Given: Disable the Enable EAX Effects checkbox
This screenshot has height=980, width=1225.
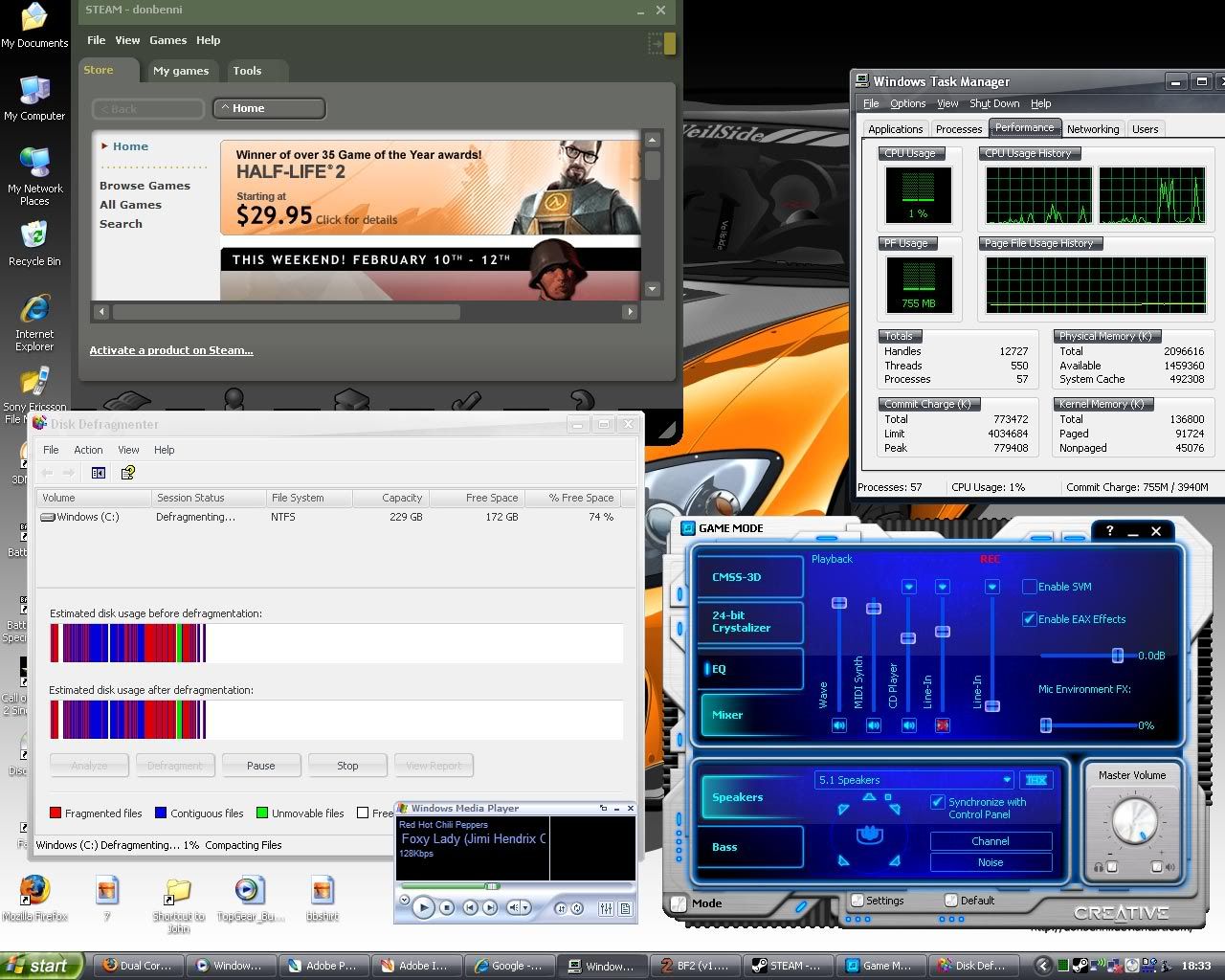Looking at the screenshot, I should point(1030,619).
